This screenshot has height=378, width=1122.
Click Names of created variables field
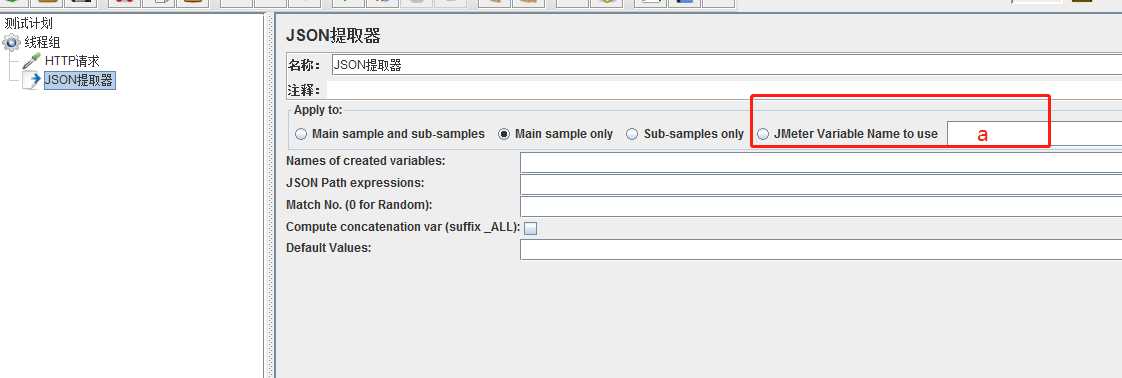[821, 163]
